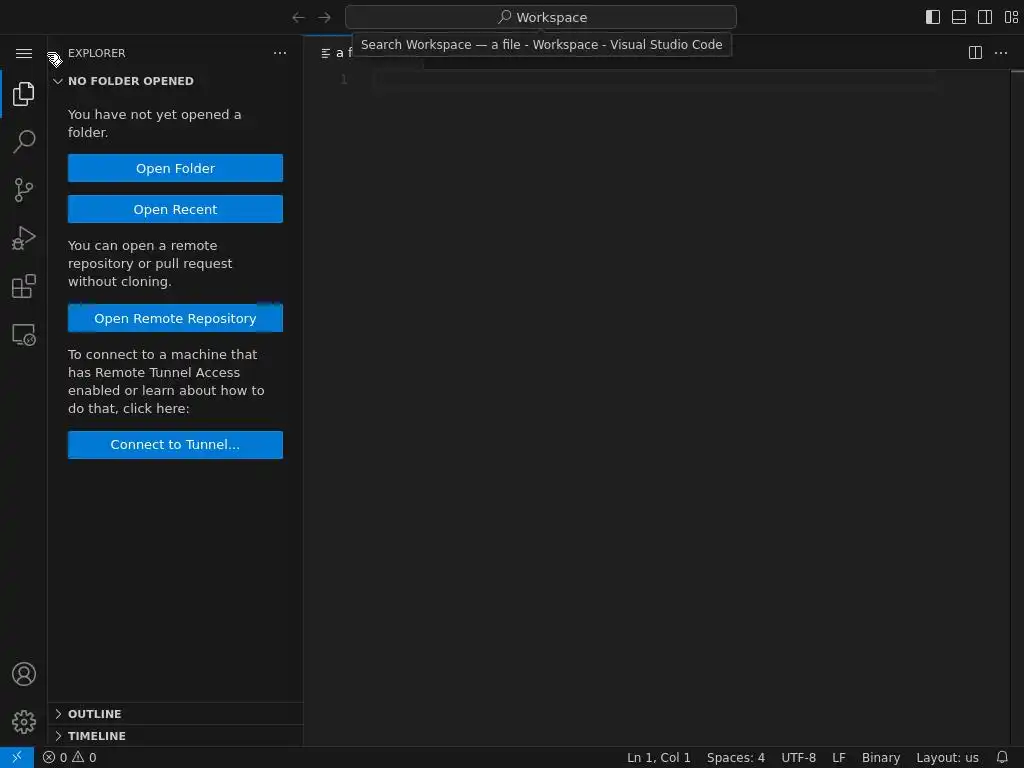Open the Manage gear menu
The height and width of the screenshot is (768, 1024).
(24, 722)
